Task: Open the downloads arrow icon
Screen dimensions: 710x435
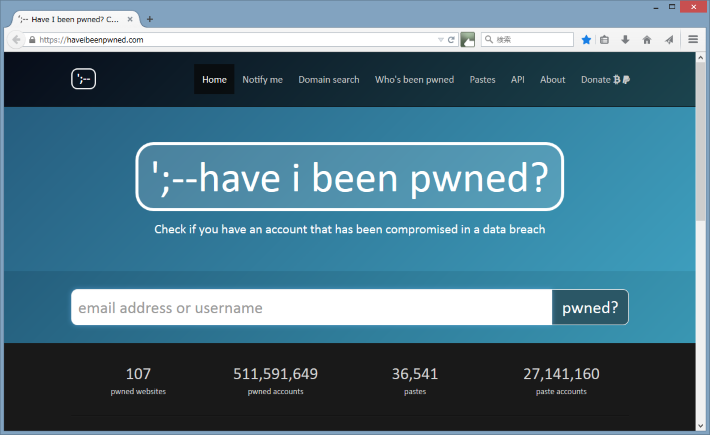Action: coord(625,40)
